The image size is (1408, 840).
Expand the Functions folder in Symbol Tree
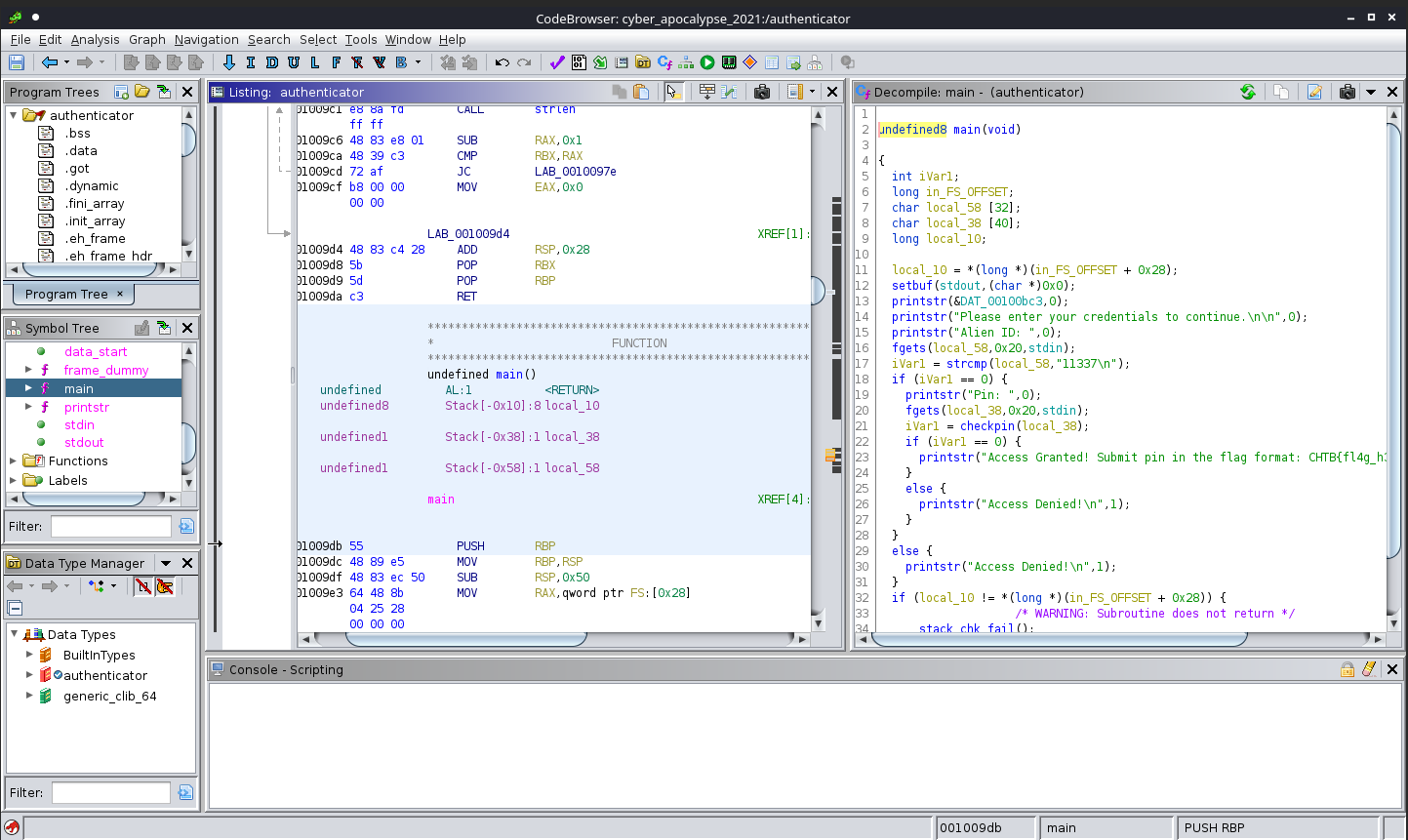(14, 460)
